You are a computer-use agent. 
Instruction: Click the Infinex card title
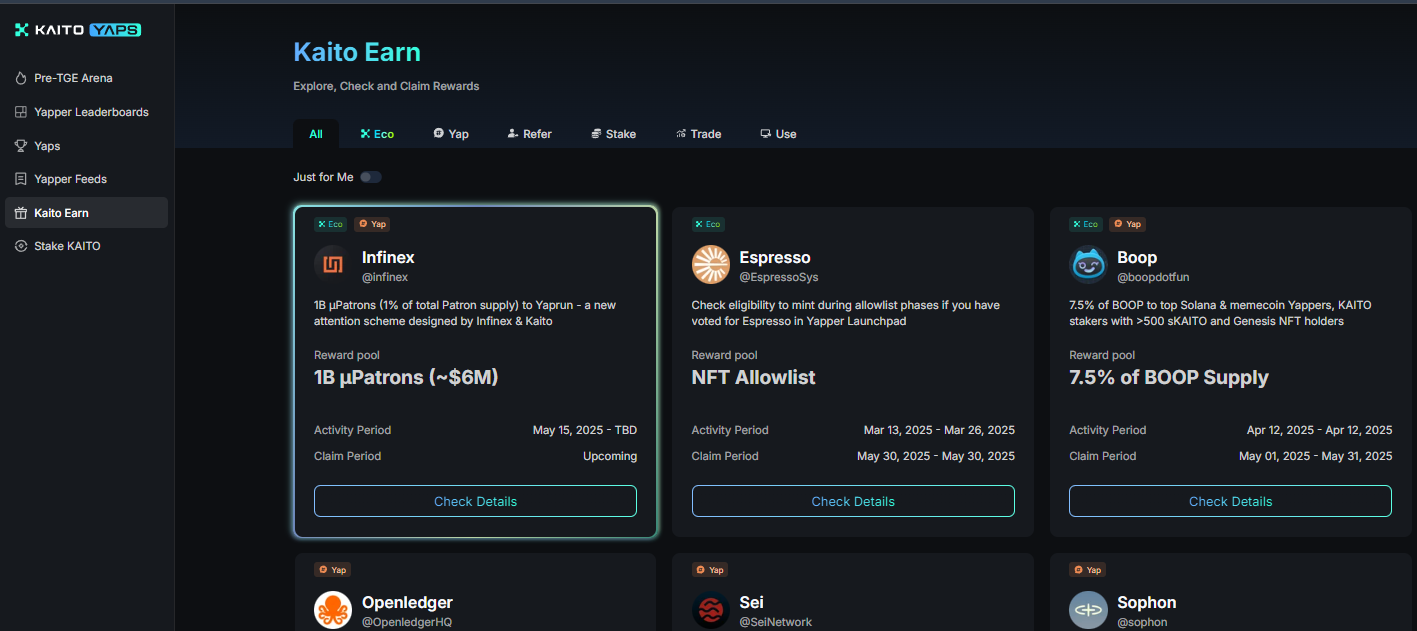388,258
